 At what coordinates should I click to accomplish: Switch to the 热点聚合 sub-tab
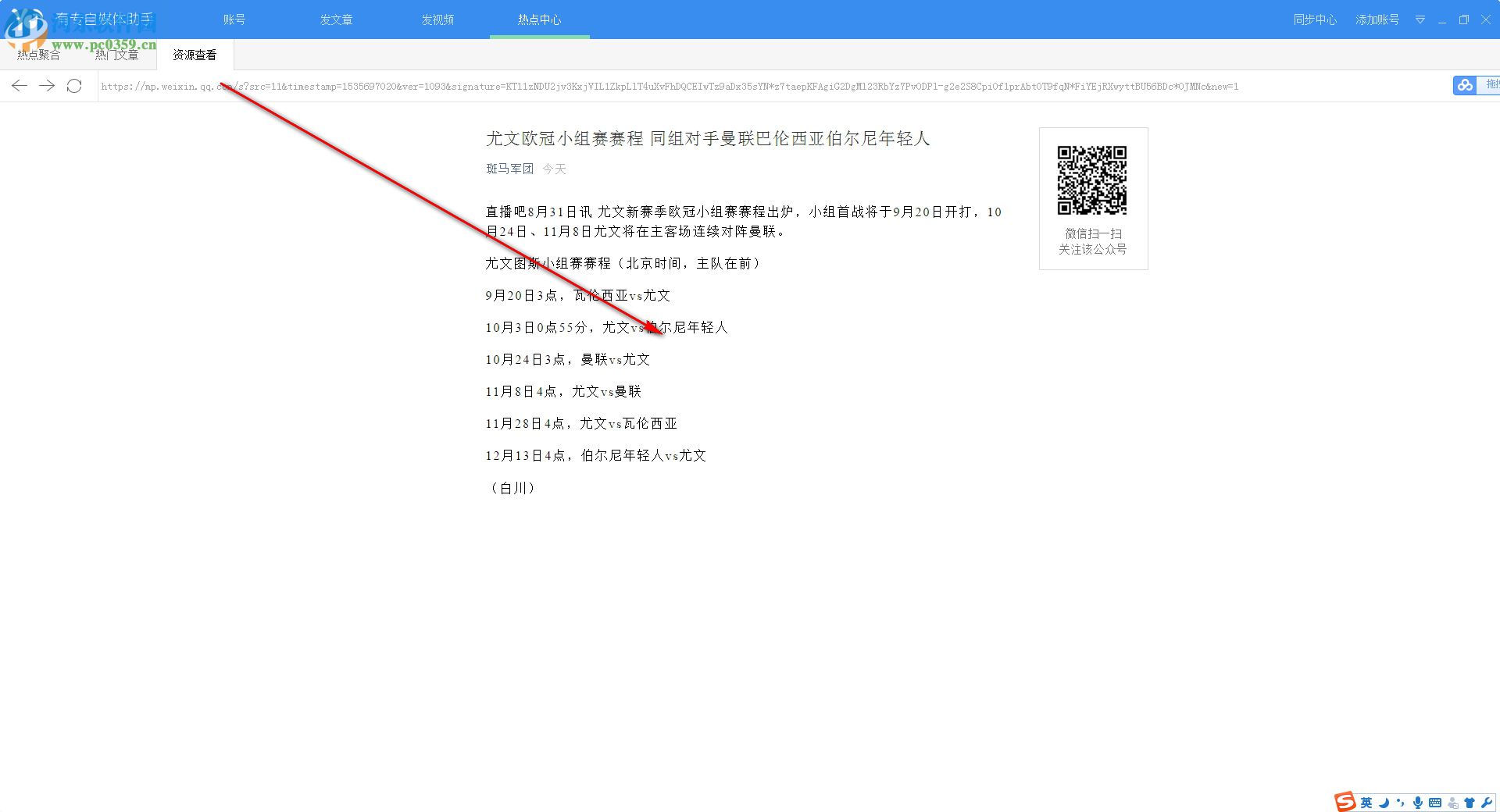39,55
